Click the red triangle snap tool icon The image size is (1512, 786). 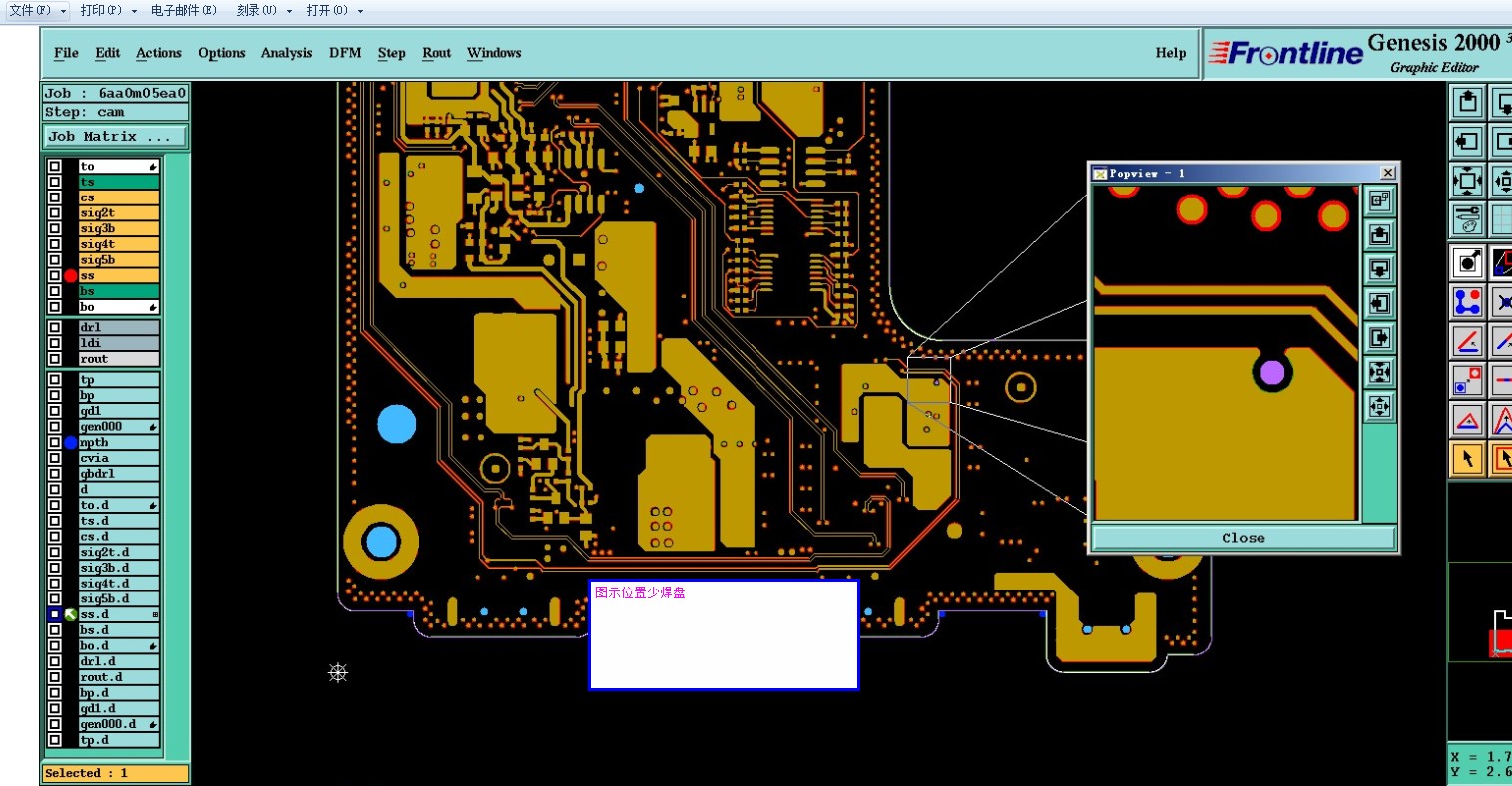pos(1468,420)
